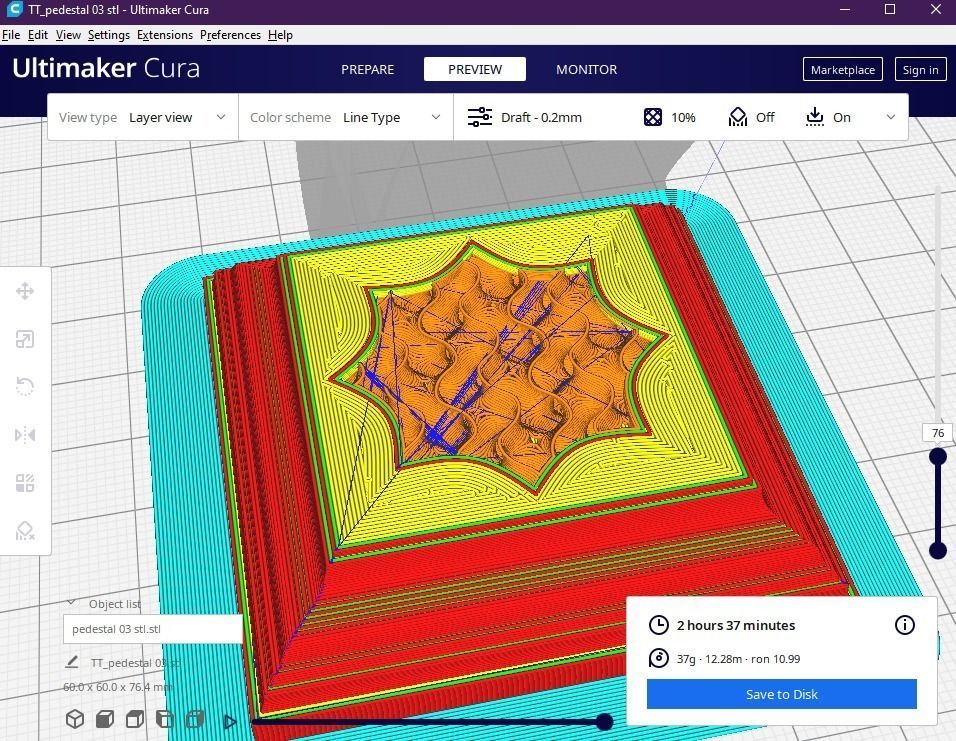Click the Sign in button

pos(921,70)
